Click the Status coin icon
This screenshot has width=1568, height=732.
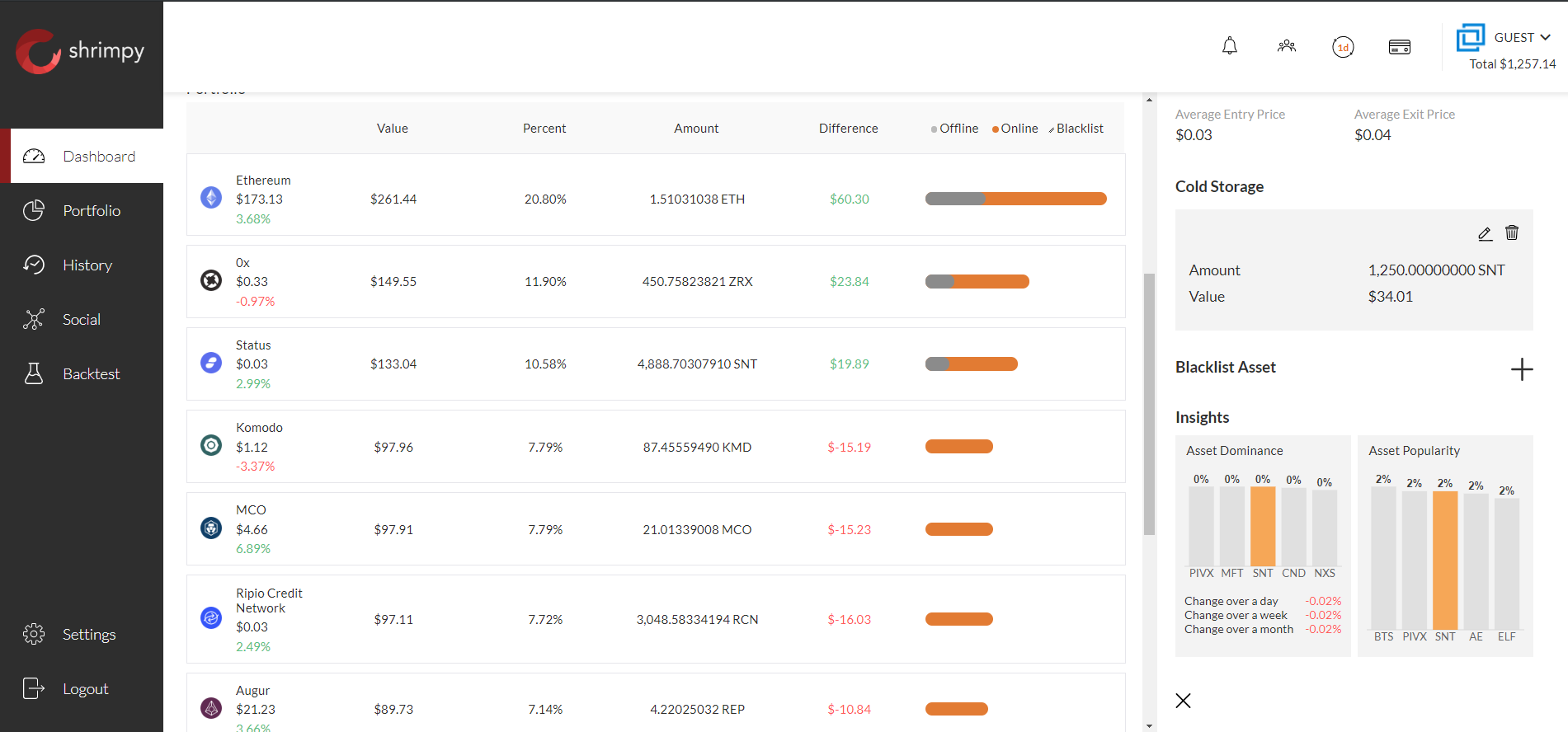211,363
